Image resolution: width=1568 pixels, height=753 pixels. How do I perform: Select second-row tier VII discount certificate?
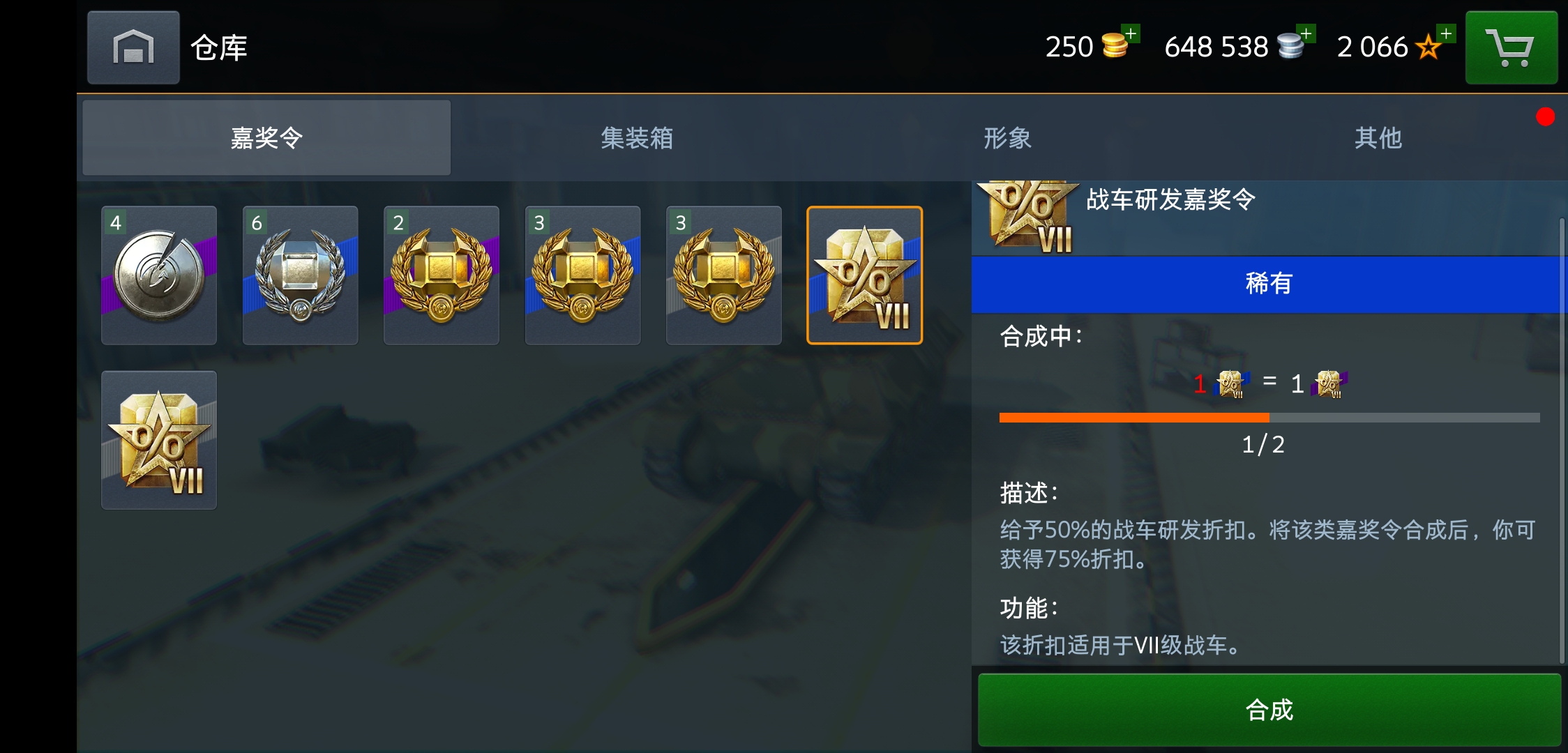click(159, 440)
